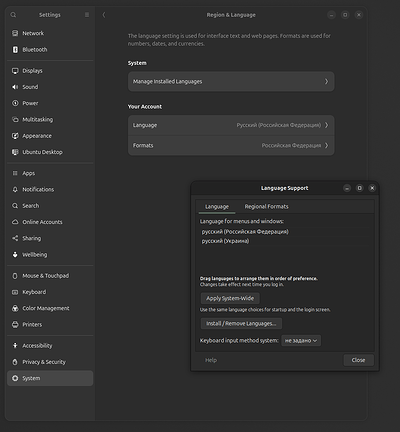Click the Keyboard icon in the sidebar

pos(15,292)
